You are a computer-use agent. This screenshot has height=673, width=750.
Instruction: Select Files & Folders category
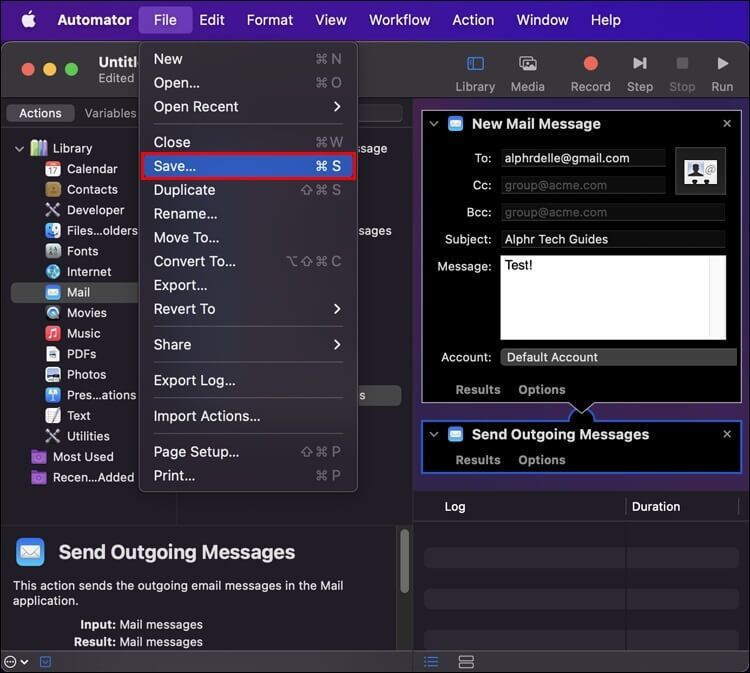(91, 231)
